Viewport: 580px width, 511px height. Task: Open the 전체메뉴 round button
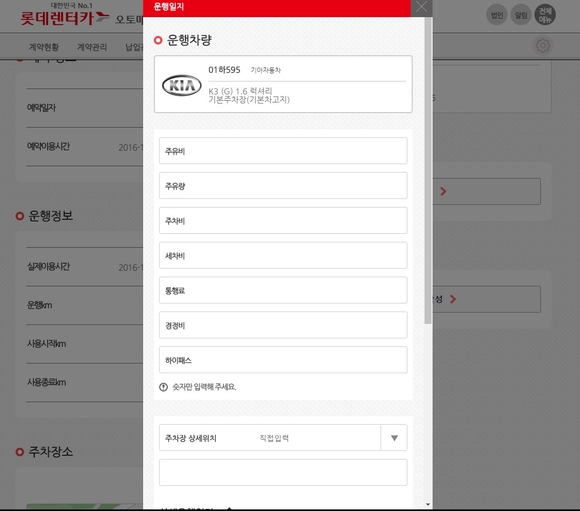click(x=545, y=15)
